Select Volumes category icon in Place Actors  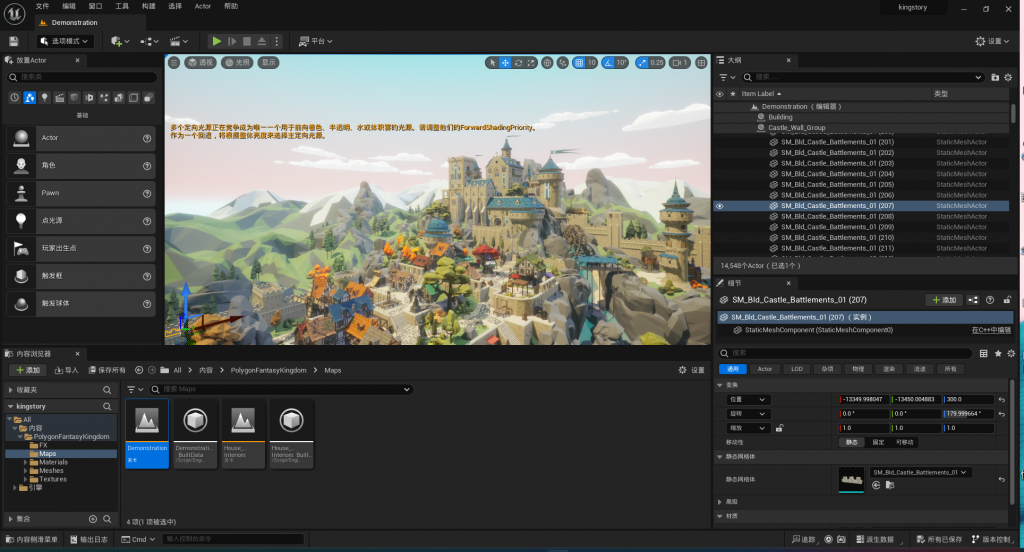click(133, 97)
